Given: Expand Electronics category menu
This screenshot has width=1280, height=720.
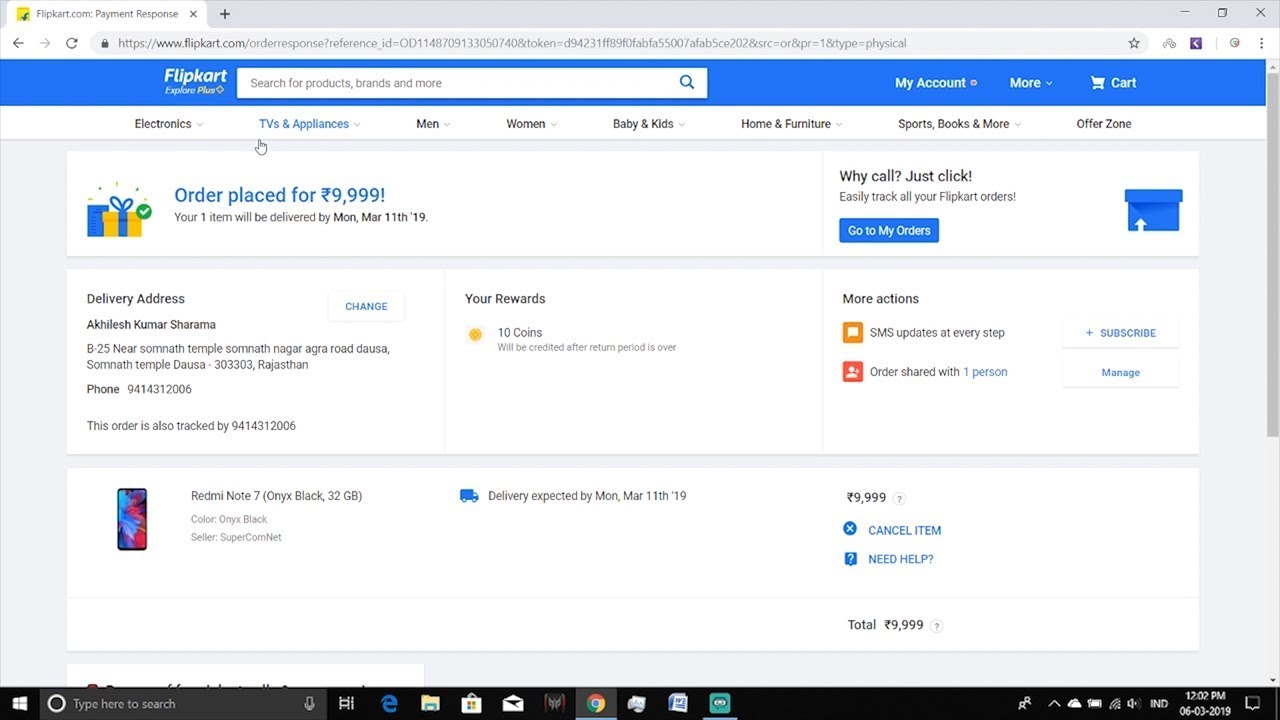Looking at the screenshot, I should coord(168,124).
